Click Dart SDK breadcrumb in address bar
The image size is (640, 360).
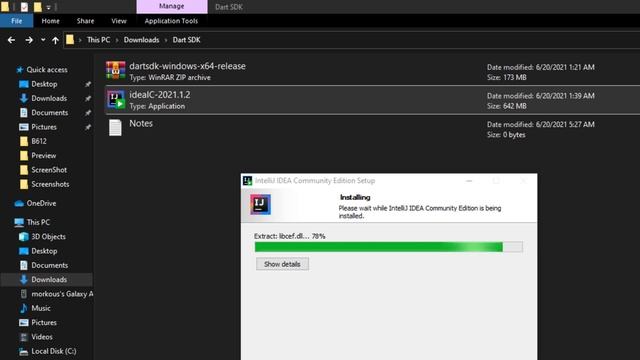click(186, 40)
